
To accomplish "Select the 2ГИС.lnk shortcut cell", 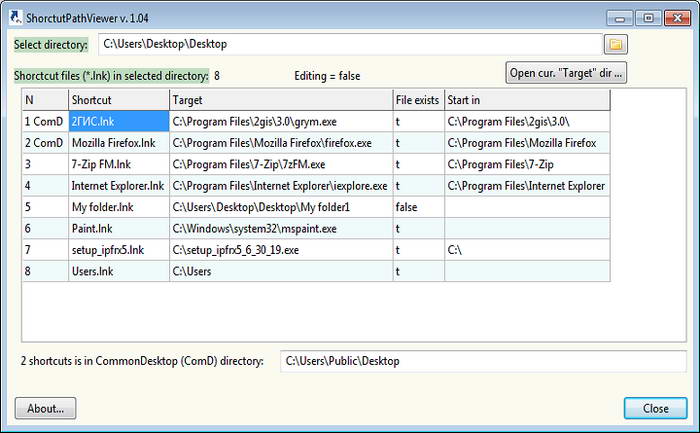I will pos(119,121).
